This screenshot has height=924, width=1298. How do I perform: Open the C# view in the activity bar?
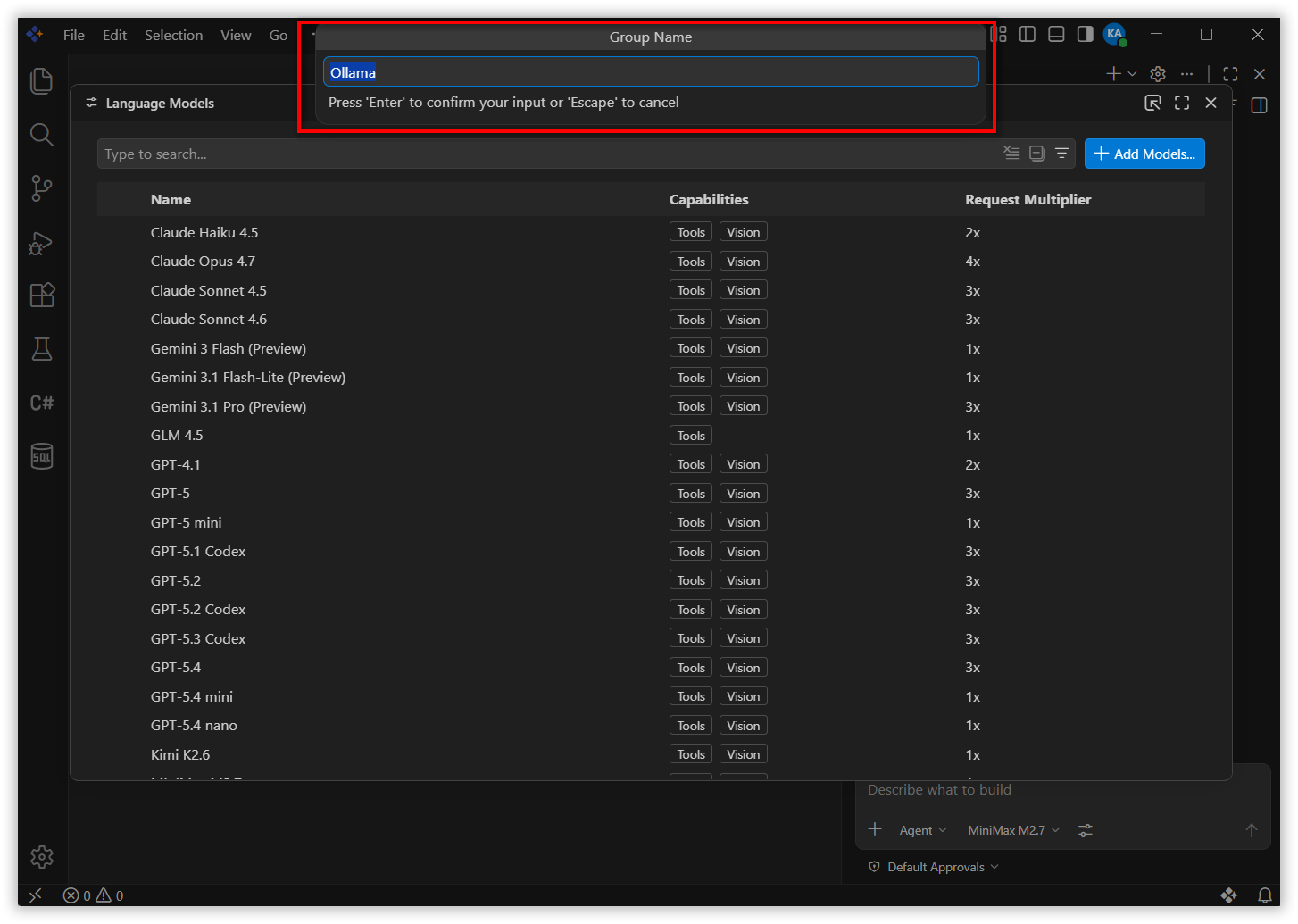click(x=42, y=403)
